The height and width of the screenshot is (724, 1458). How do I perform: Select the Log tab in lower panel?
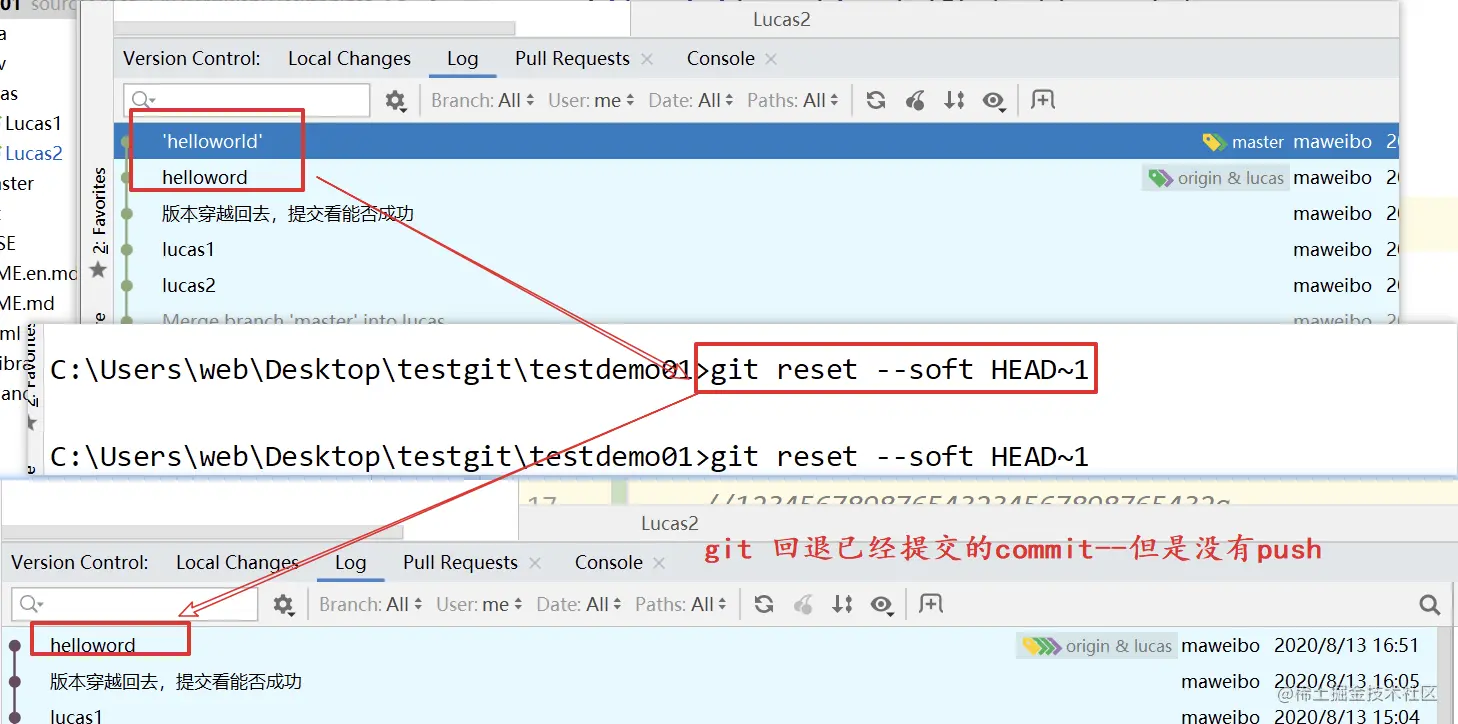(x=350, y=563)
